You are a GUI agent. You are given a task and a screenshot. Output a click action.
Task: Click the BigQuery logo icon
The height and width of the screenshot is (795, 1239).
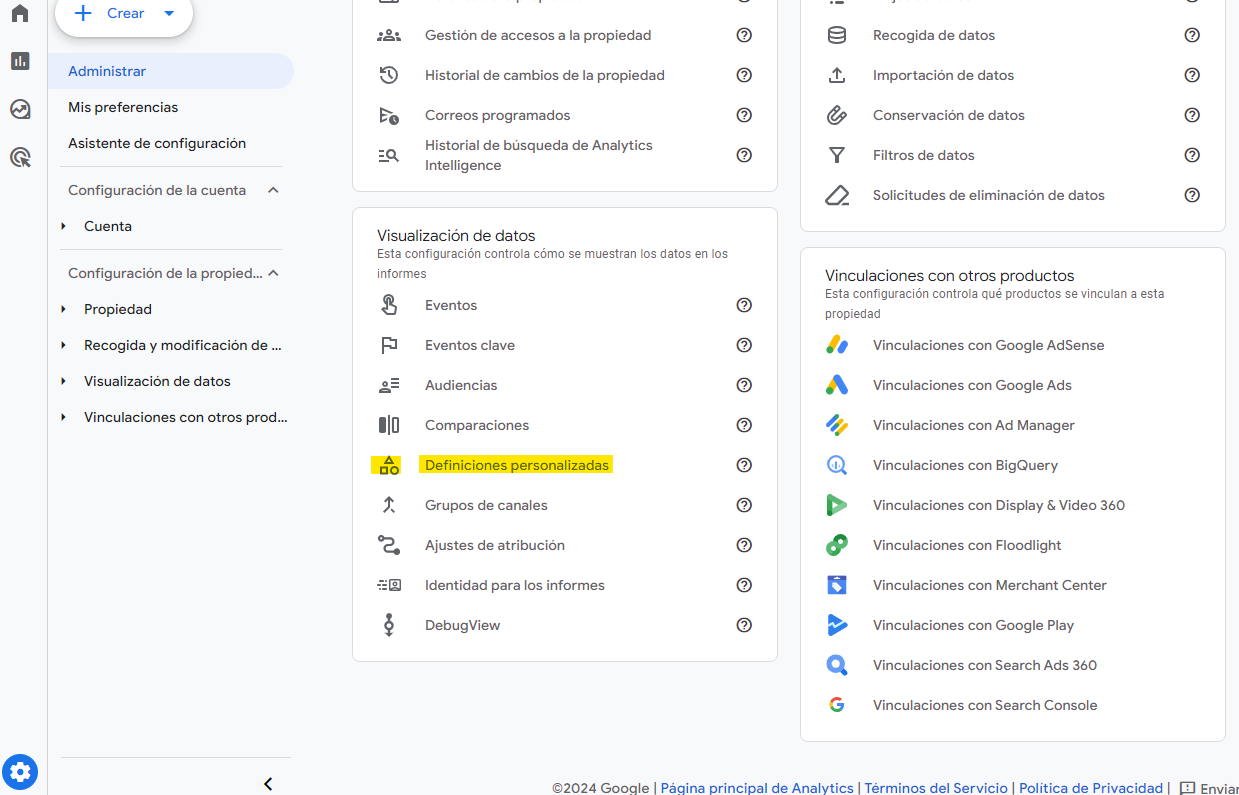pyautogui.click(x=837, y=465)
